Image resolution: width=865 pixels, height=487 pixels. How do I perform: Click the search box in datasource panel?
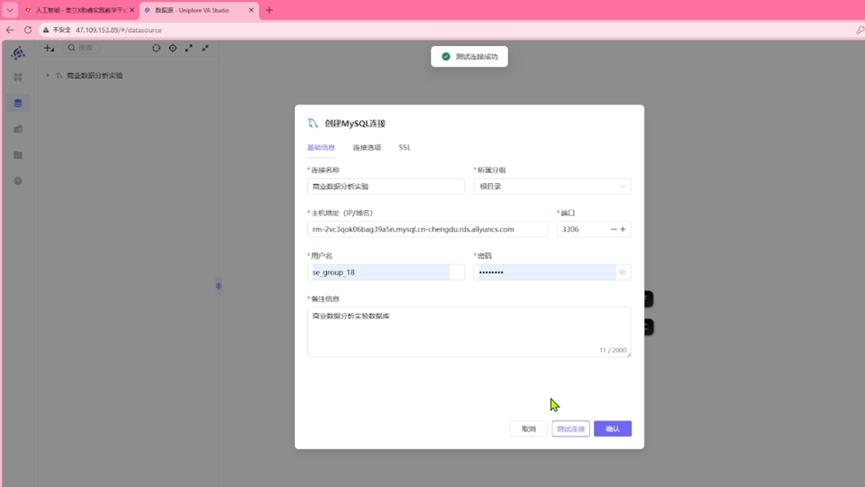[x=81, y=48]
